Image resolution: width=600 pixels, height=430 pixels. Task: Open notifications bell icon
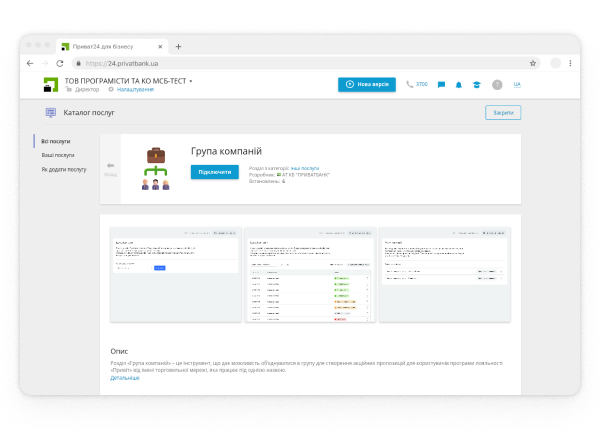(459, 85)
